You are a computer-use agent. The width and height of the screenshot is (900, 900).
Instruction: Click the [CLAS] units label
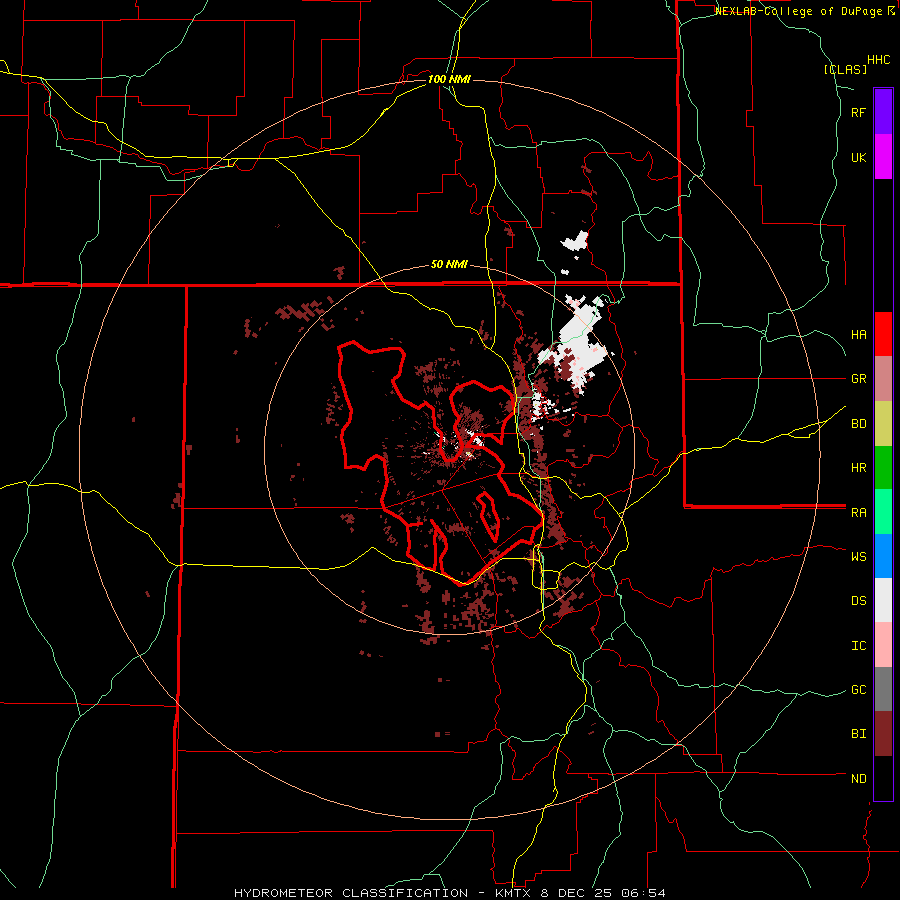click(845, 70)
